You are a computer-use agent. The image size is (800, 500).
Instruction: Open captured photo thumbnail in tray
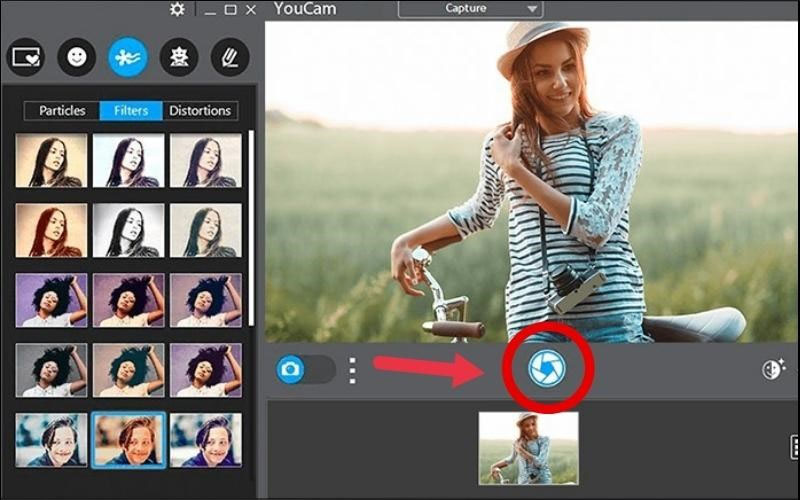pyautogui.click(x=528, y=447)
